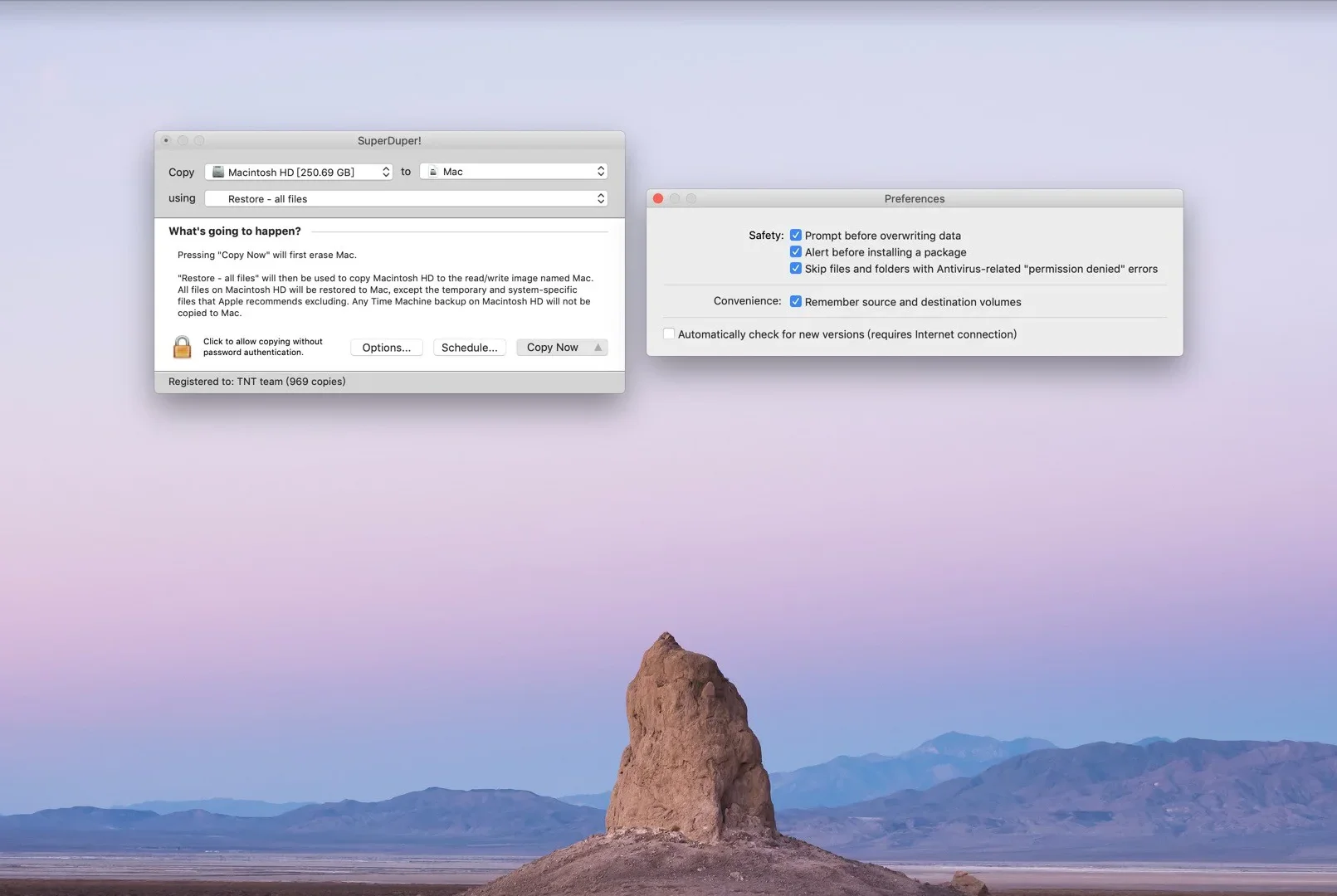This screenshot has width=1337, height=896.
Task: Close the Preferences window
Action: point(658,199)
